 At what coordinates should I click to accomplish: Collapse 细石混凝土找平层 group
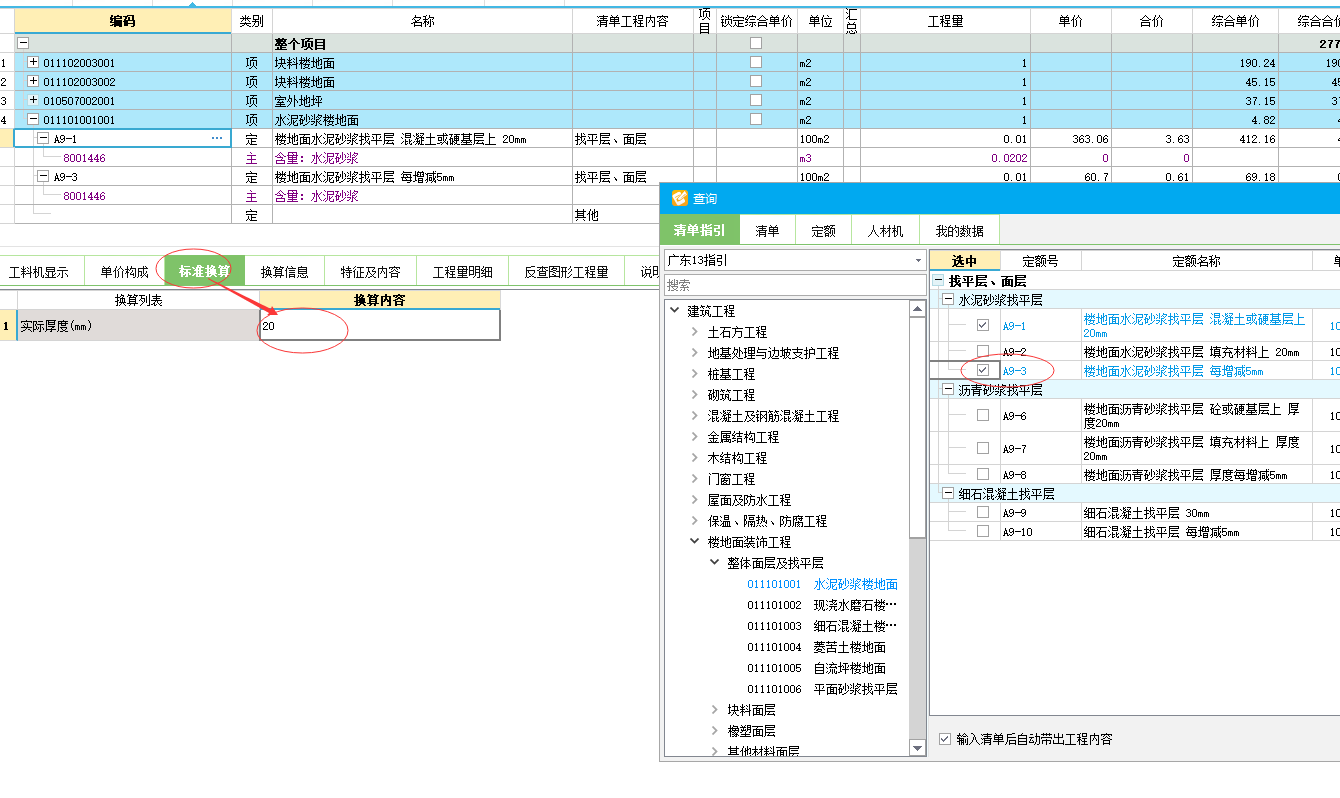(949, 493)
